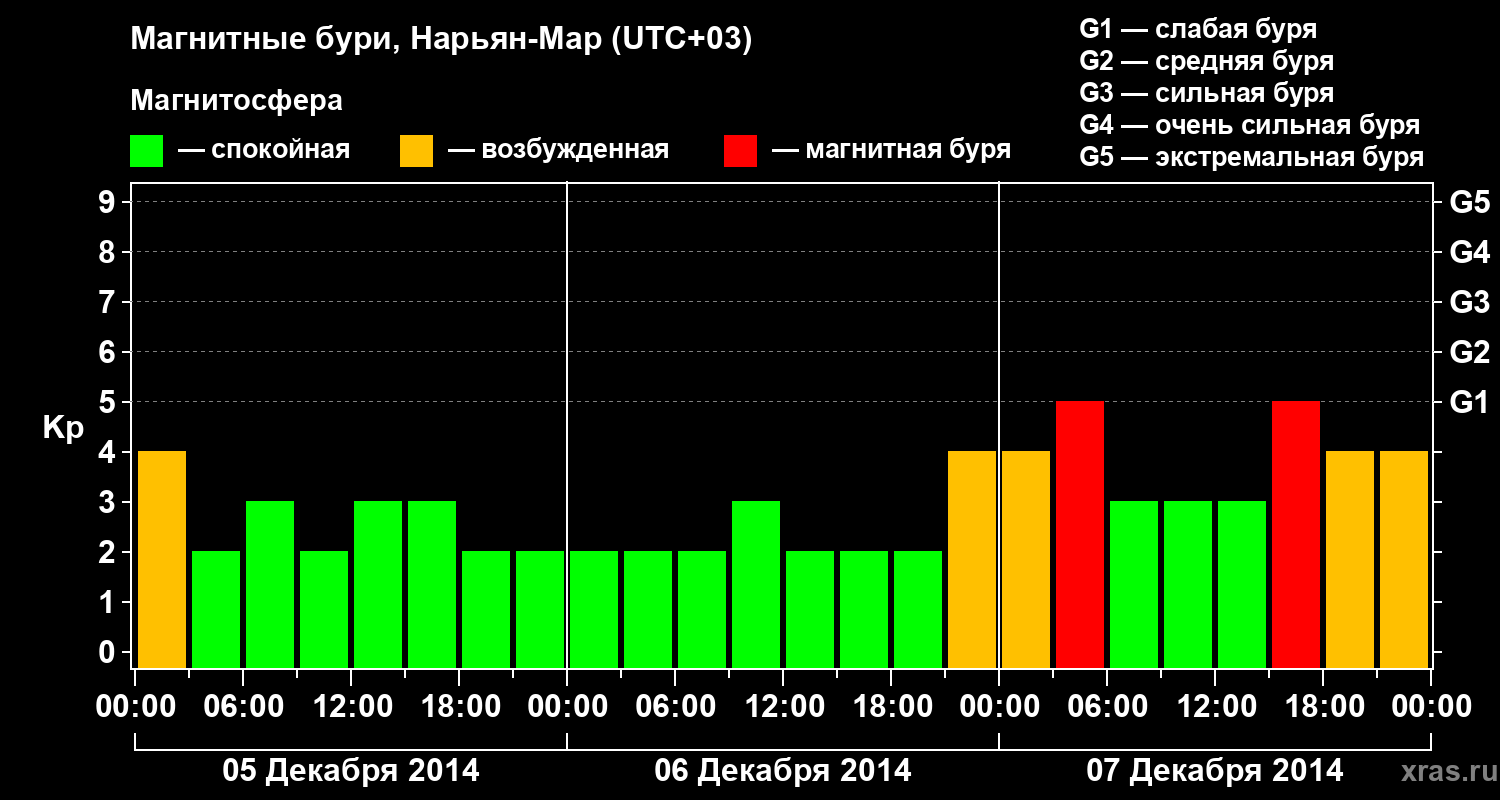Click the Kp axis value 0
This screenshot has height=800, width=1500.
click(109, 652)
